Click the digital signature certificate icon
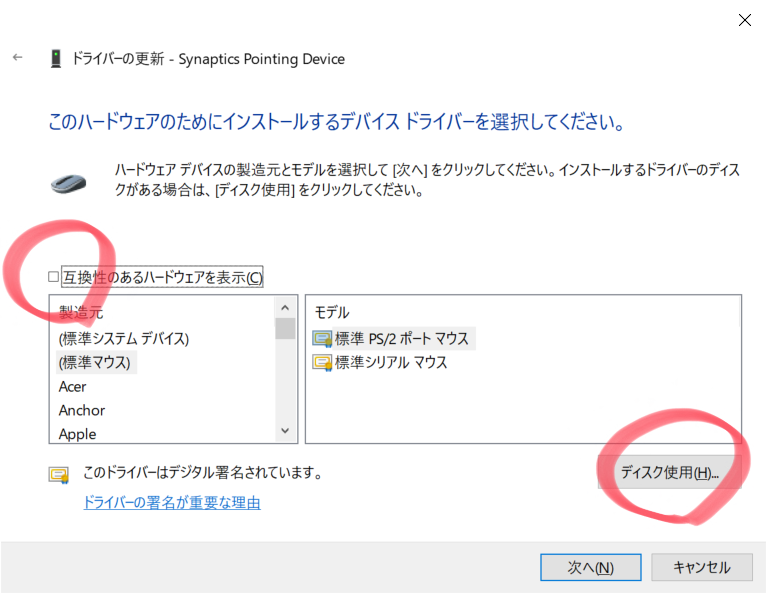 pos(59,473)
